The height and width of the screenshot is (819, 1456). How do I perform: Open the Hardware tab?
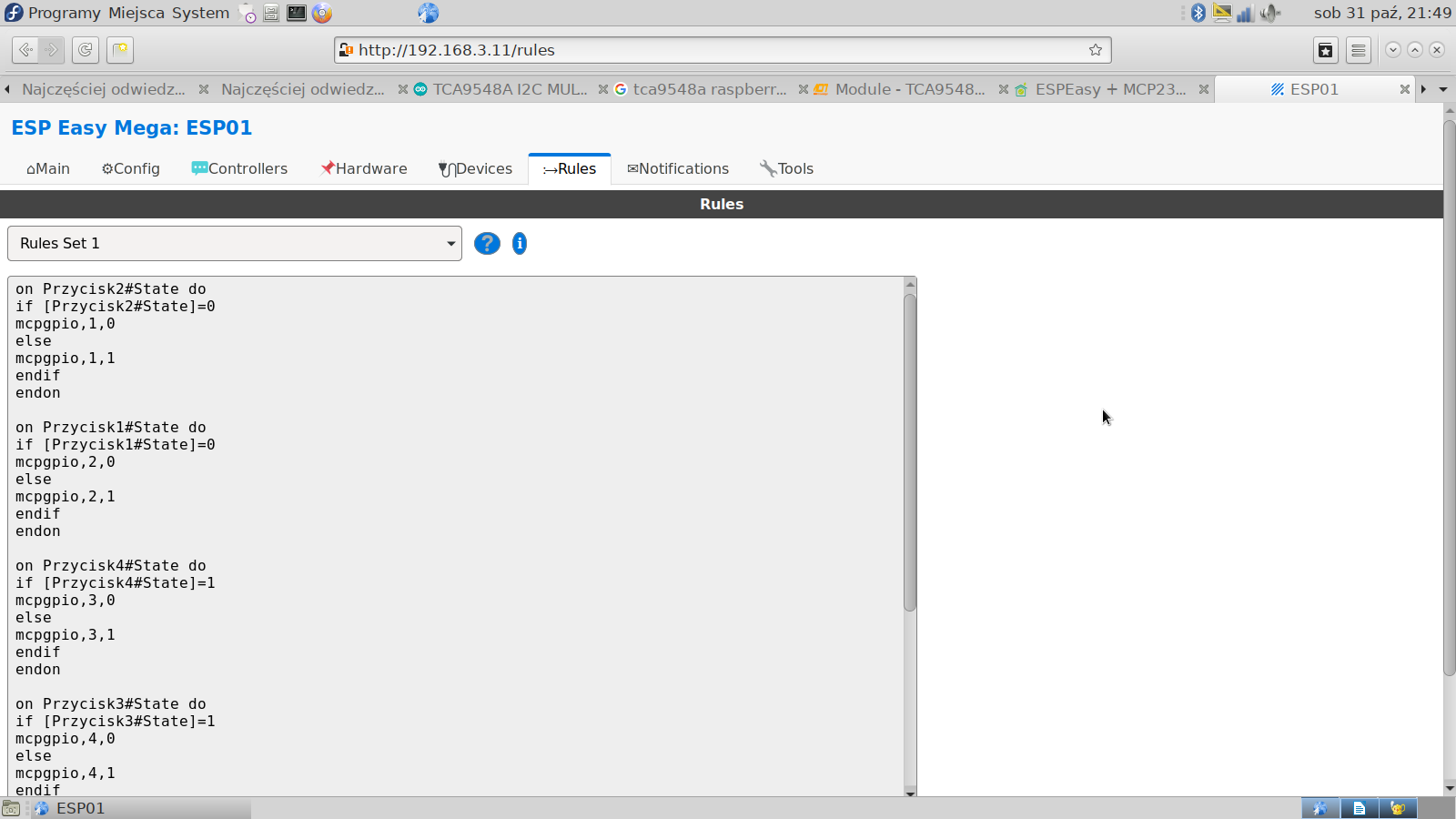tap(364, 168)
